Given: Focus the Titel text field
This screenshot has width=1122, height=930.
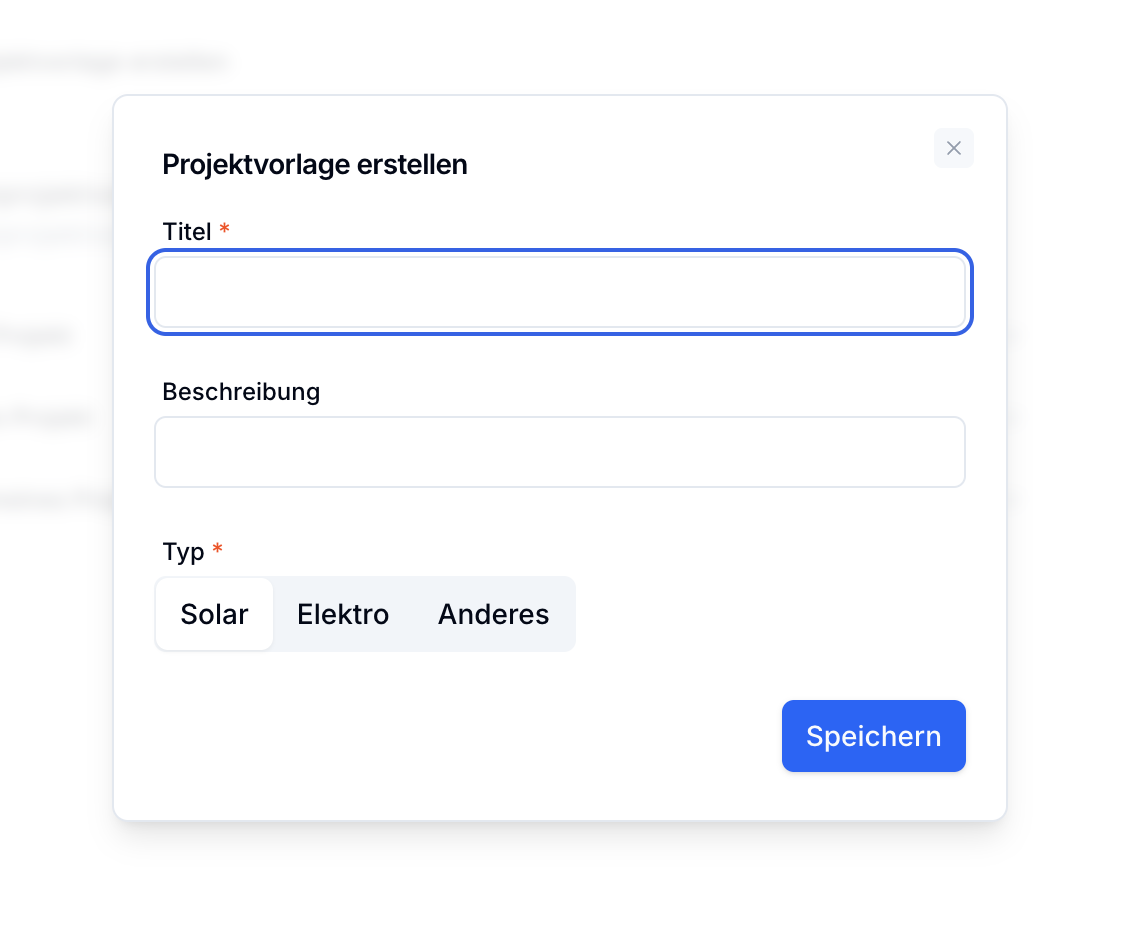Looking at the screenshot, I should (560, 292).
